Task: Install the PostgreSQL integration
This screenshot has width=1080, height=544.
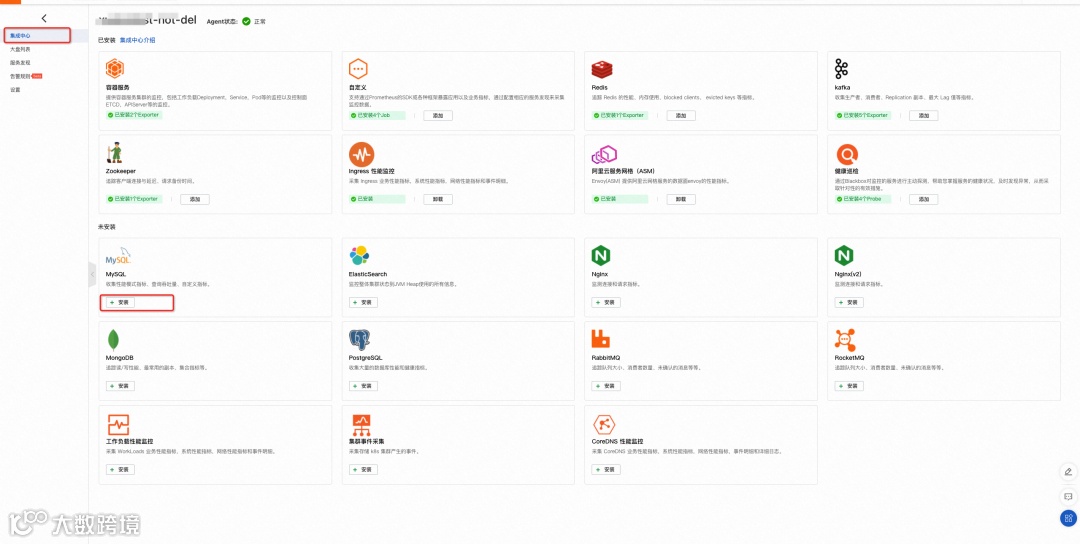Action: (363, 386)
